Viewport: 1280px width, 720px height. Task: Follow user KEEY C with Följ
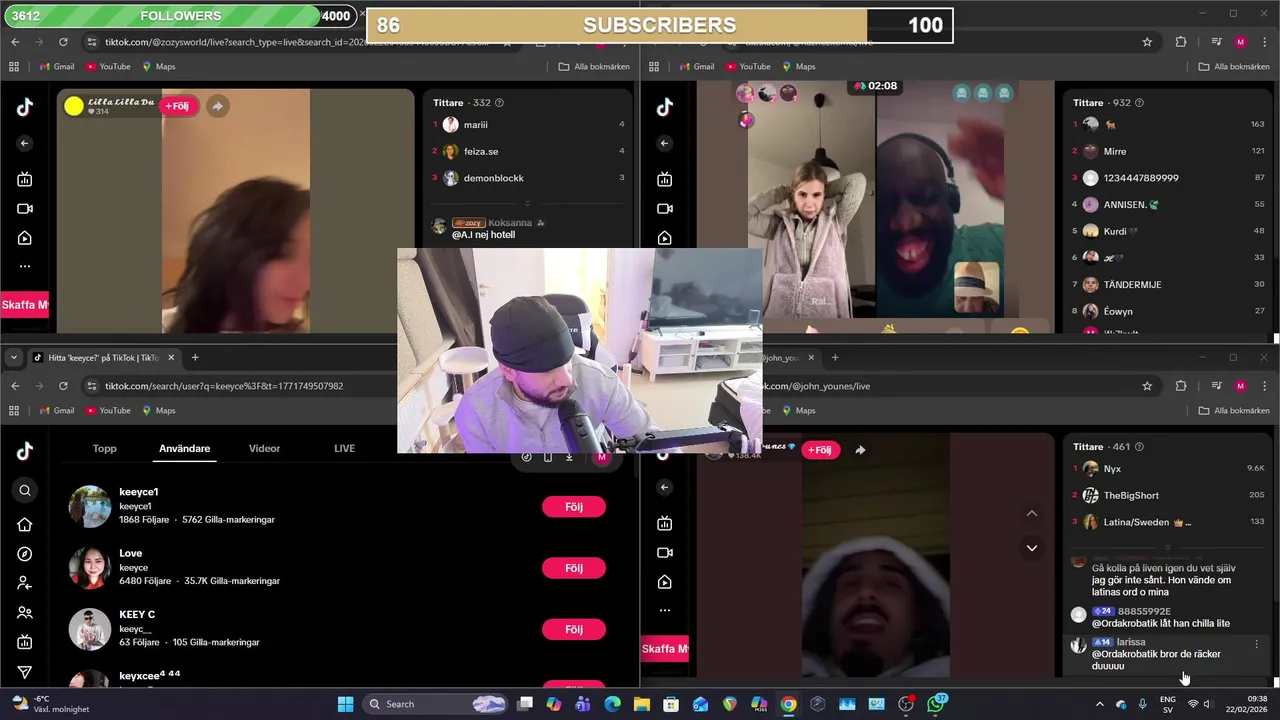tap(574, 629)
